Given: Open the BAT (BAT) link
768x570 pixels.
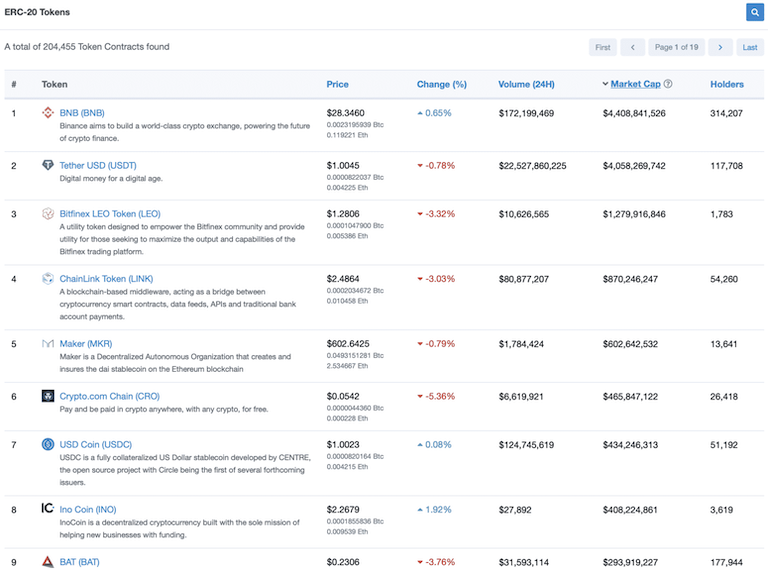Looking at the screenshot, I should click(79, 562).
